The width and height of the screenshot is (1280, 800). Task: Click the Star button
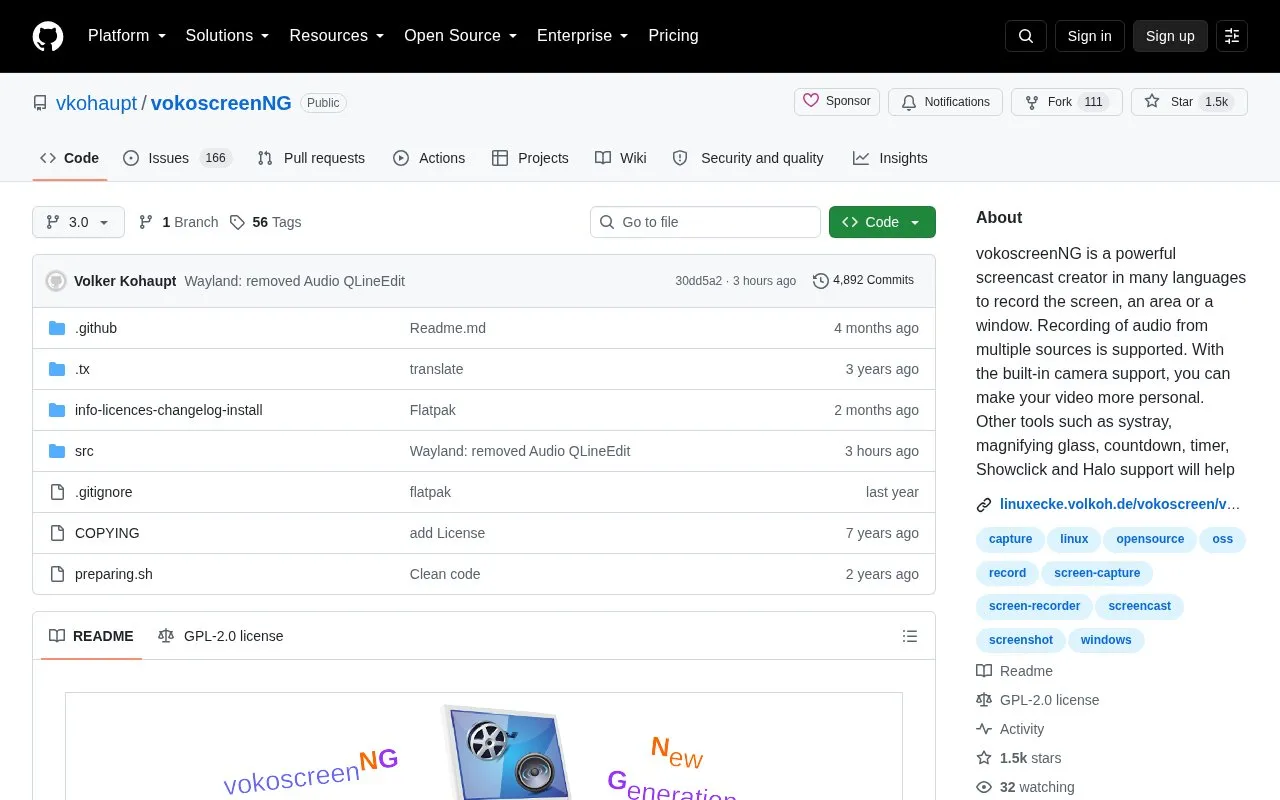coord(1189,102)
